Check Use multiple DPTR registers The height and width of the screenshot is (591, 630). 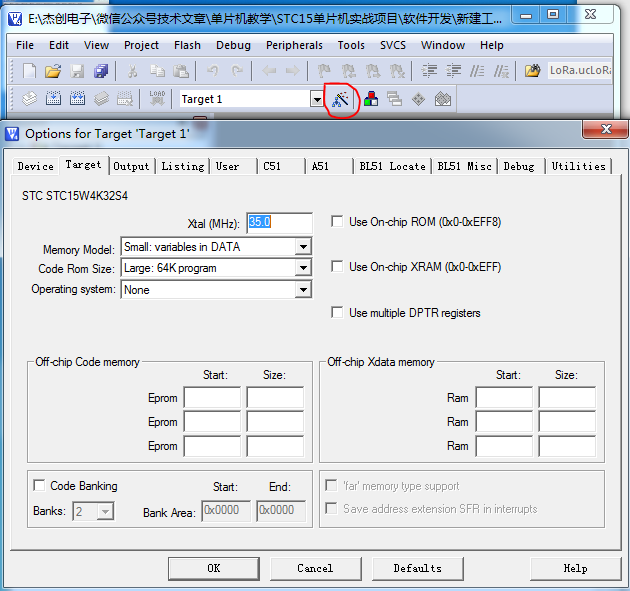(337, 312)
